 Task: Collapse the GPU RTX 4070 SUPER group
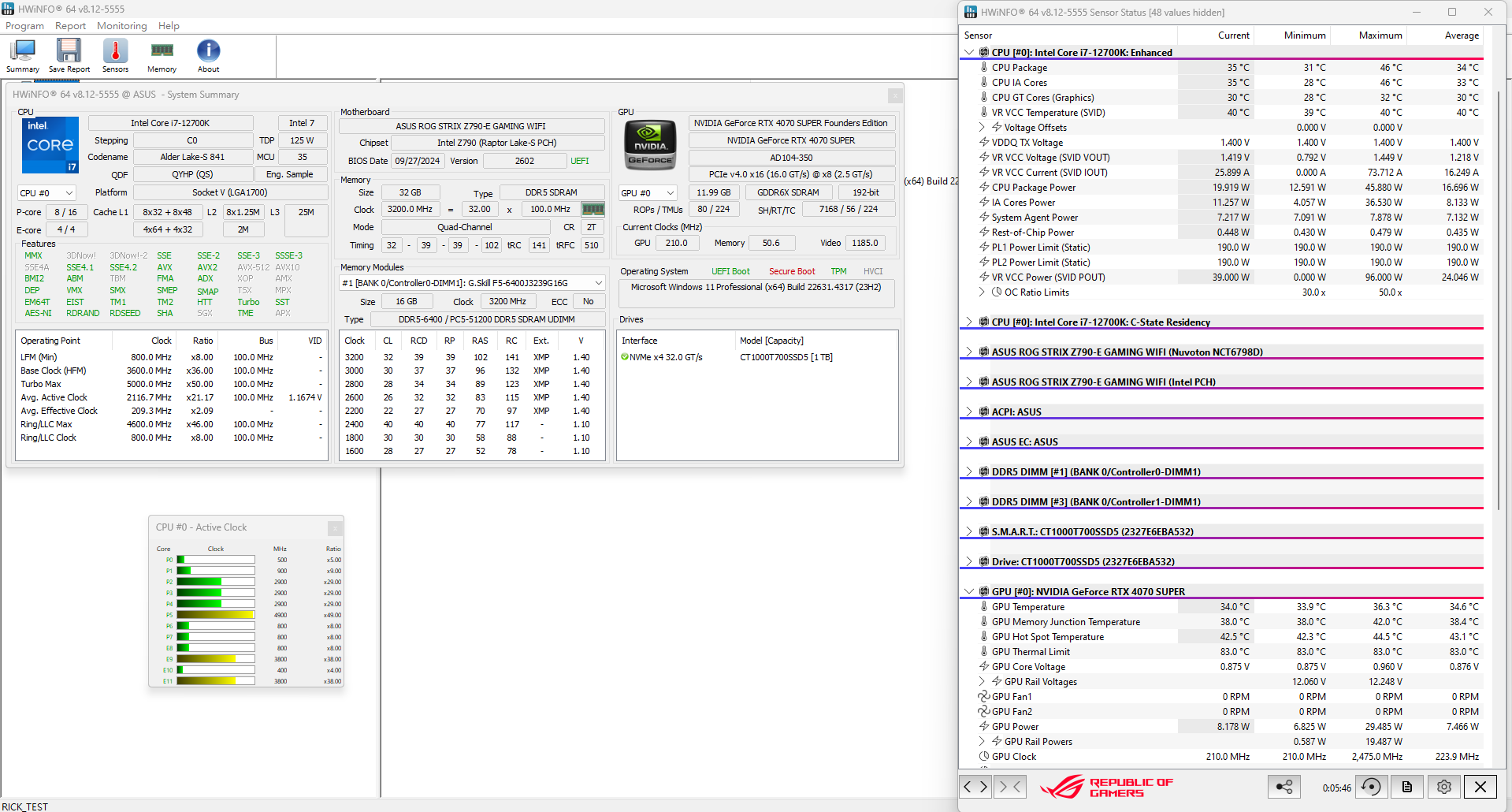pos(969,592)
